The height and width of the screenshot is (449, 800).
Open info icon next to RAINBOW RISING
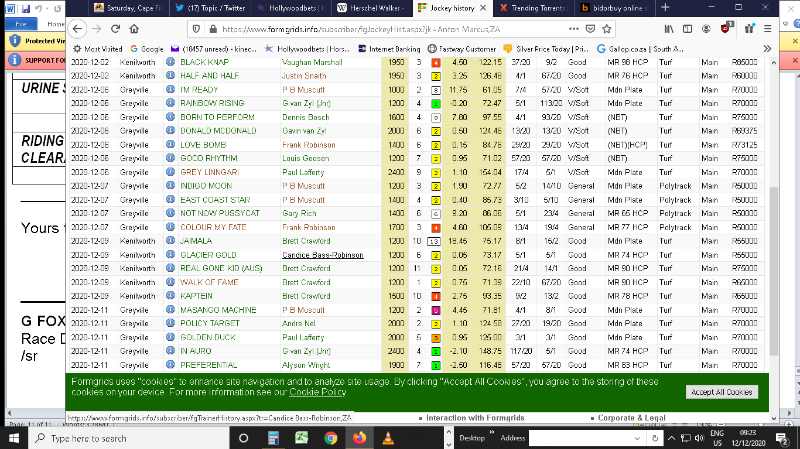(169, 103)
